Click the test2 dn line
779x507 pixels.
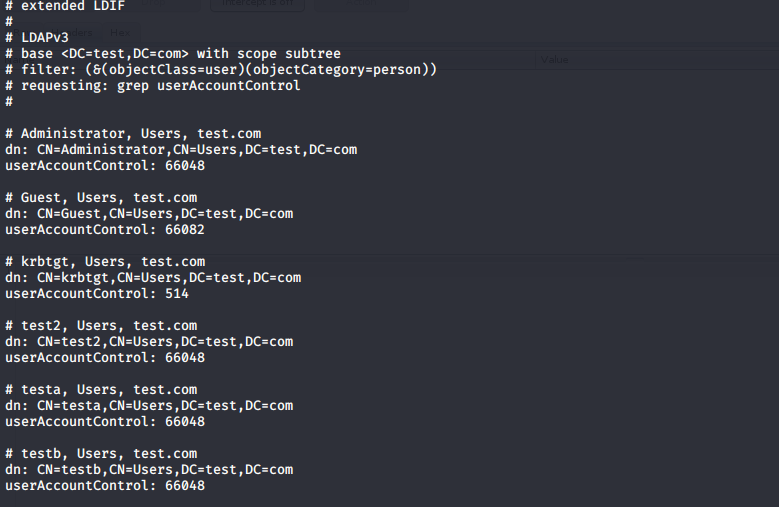(149, 342)
